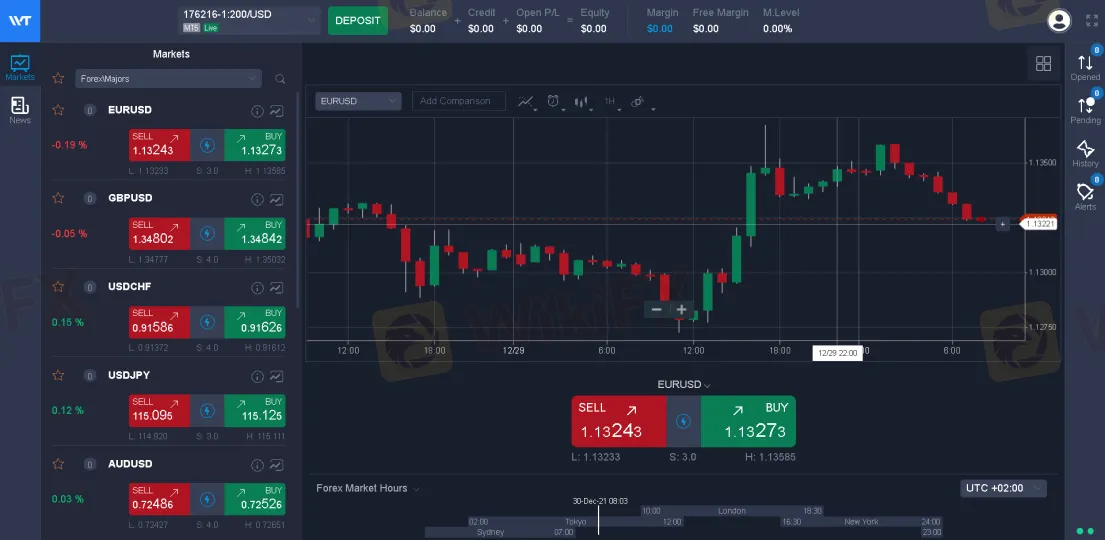The image size is (1105, 540).
Task: Click the Add Comparison input field
Action: pyautogui.click(x=459, y=102)
